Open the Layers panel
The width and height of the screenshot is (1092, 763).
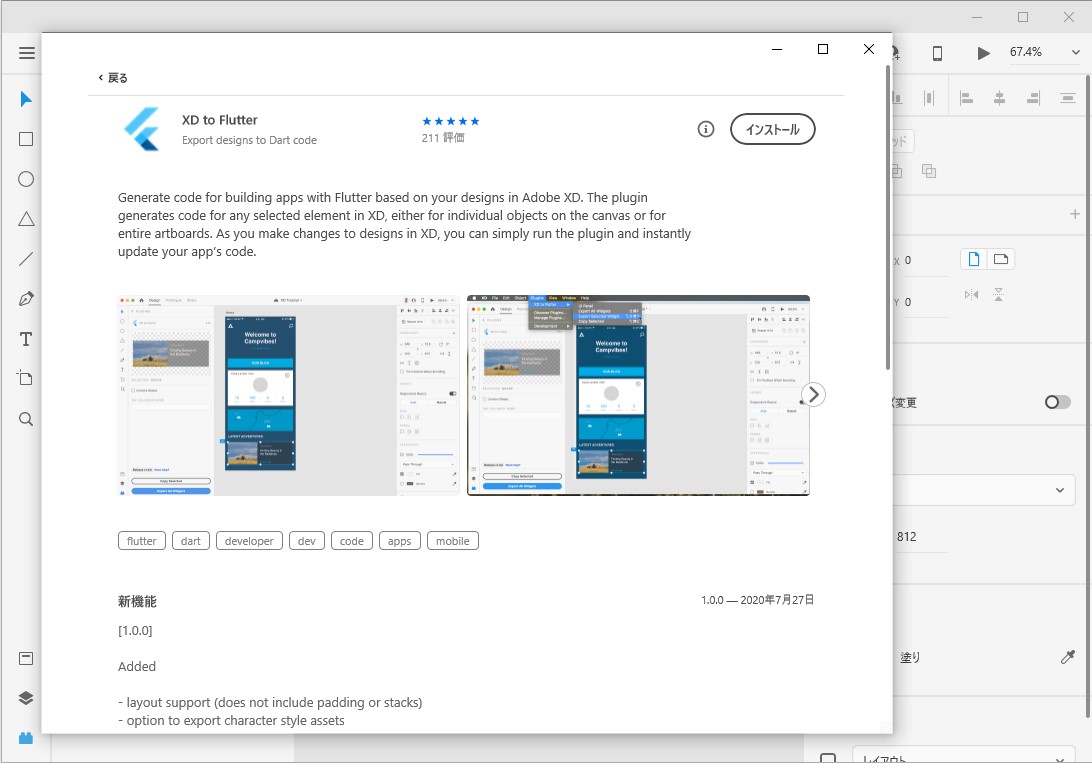[26, 698]
